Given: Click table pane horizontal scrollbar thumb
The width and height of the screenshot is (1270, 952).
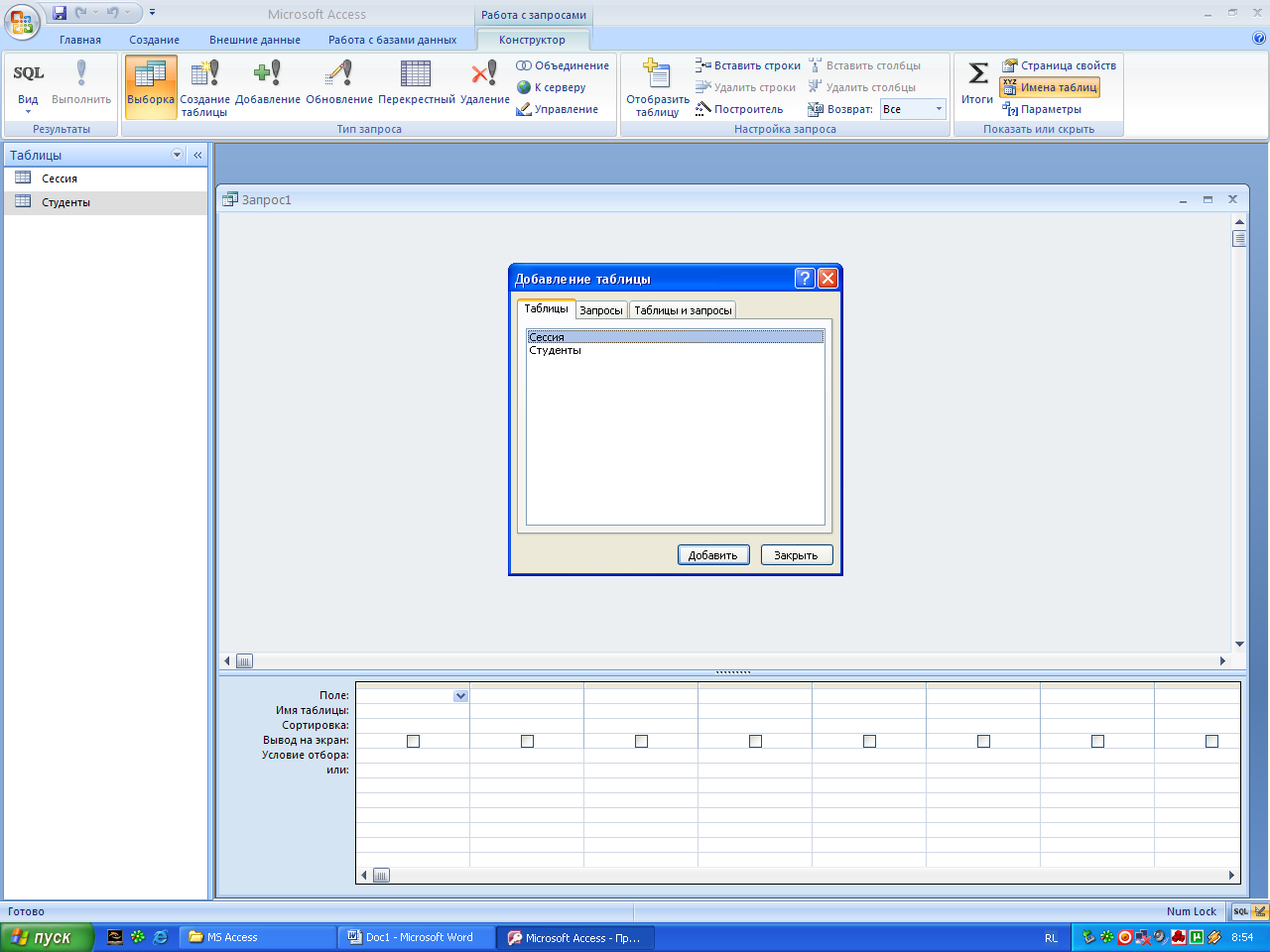Looking at the screenshot, I should tap(245, 661).
